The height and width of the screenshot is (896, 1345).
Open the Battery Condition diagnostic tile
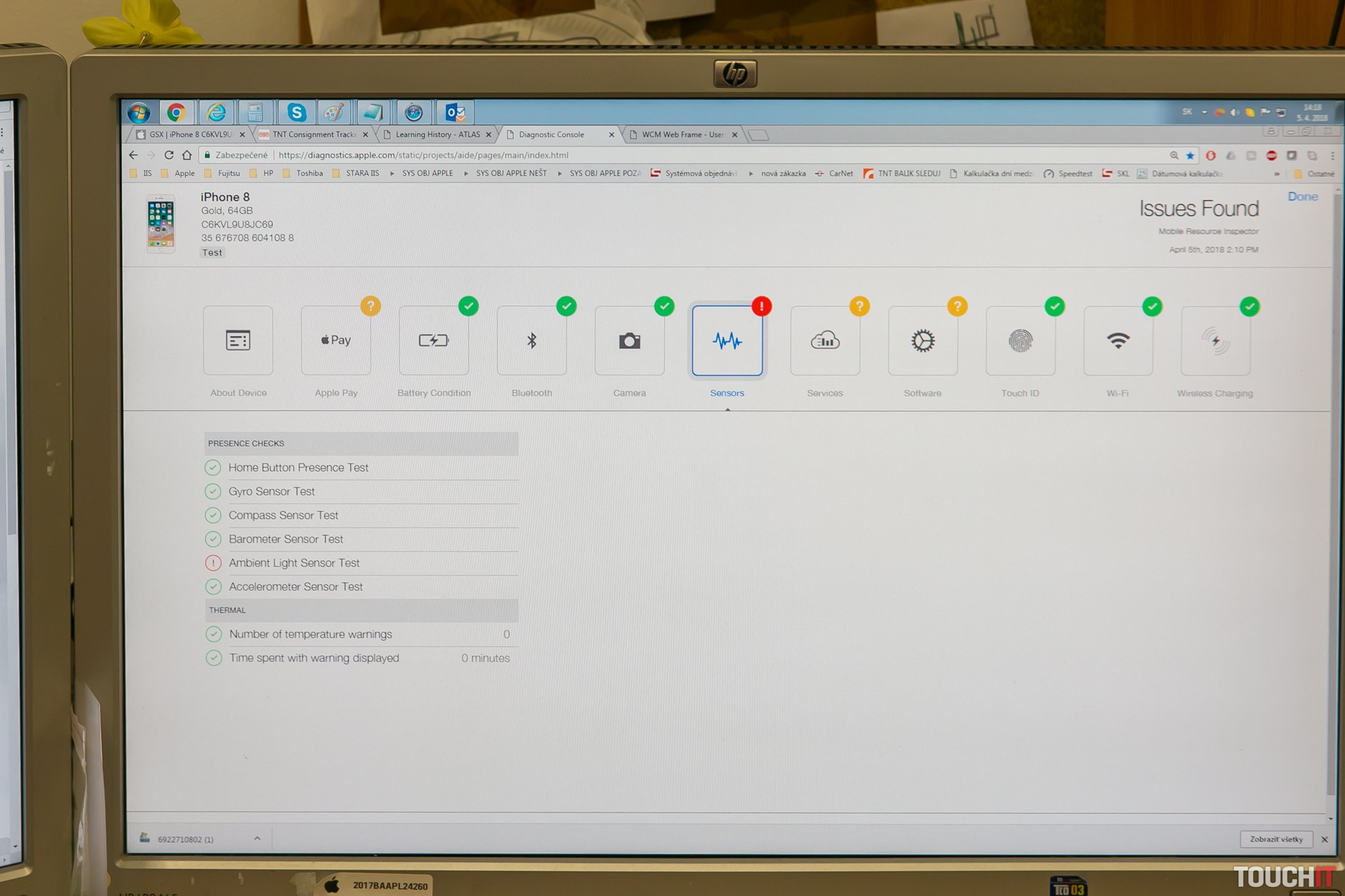click(433, 341)
